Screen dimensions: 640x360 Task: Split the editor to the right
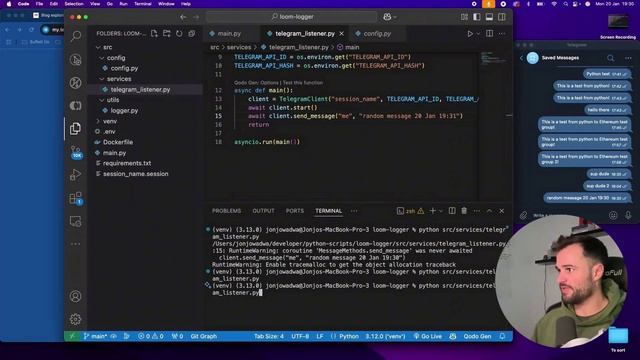click(x=489, y=33)
